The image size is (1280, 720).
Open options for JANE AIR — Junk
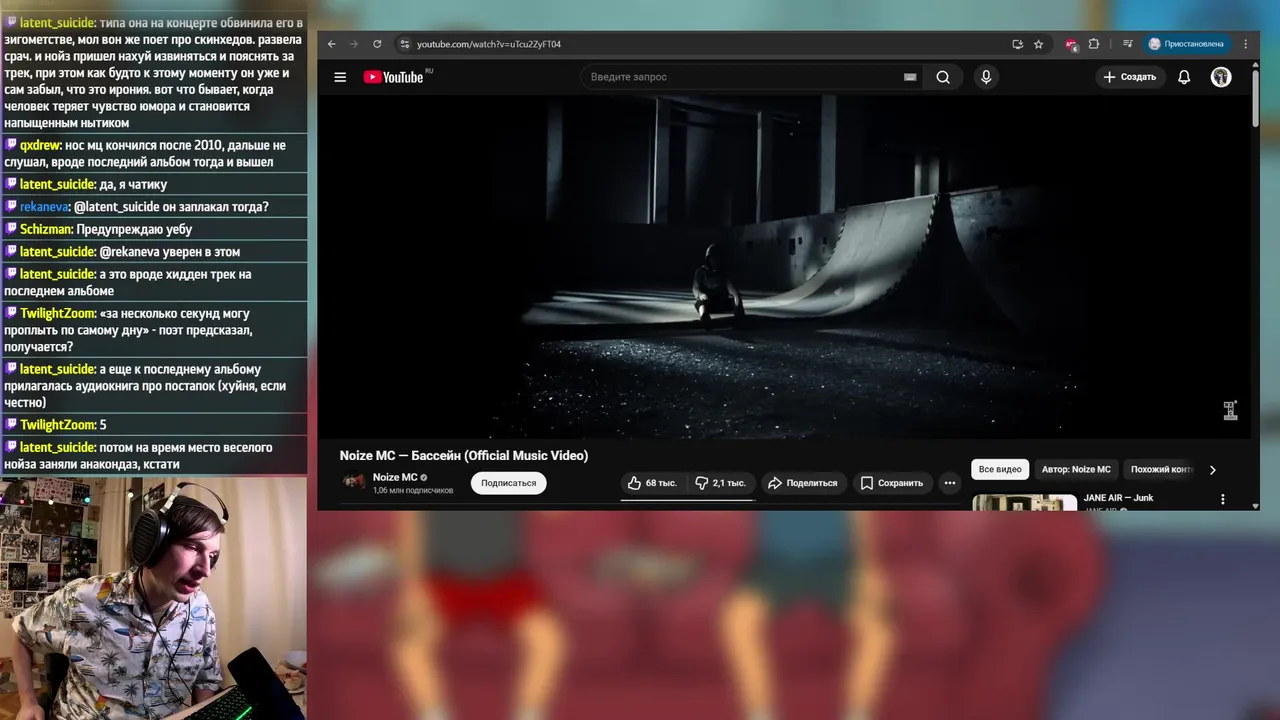(1222, 499)
